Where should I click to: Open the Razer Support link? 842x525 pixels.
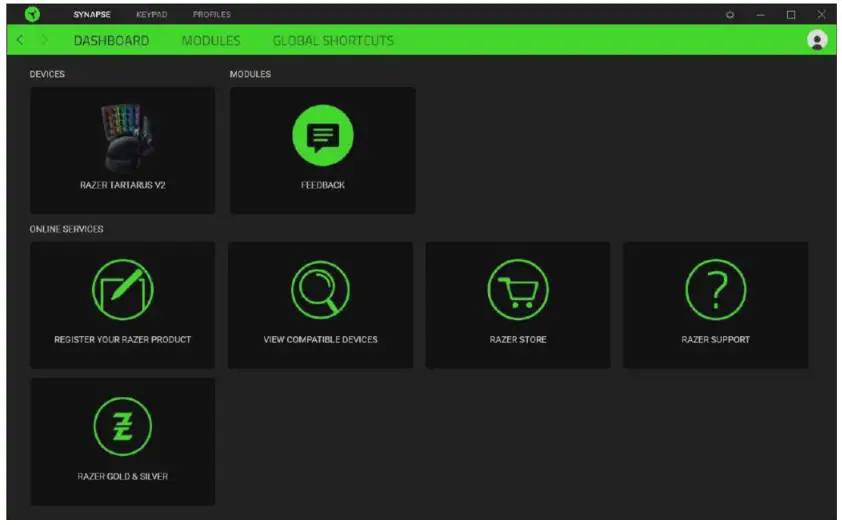pos(715,340)
